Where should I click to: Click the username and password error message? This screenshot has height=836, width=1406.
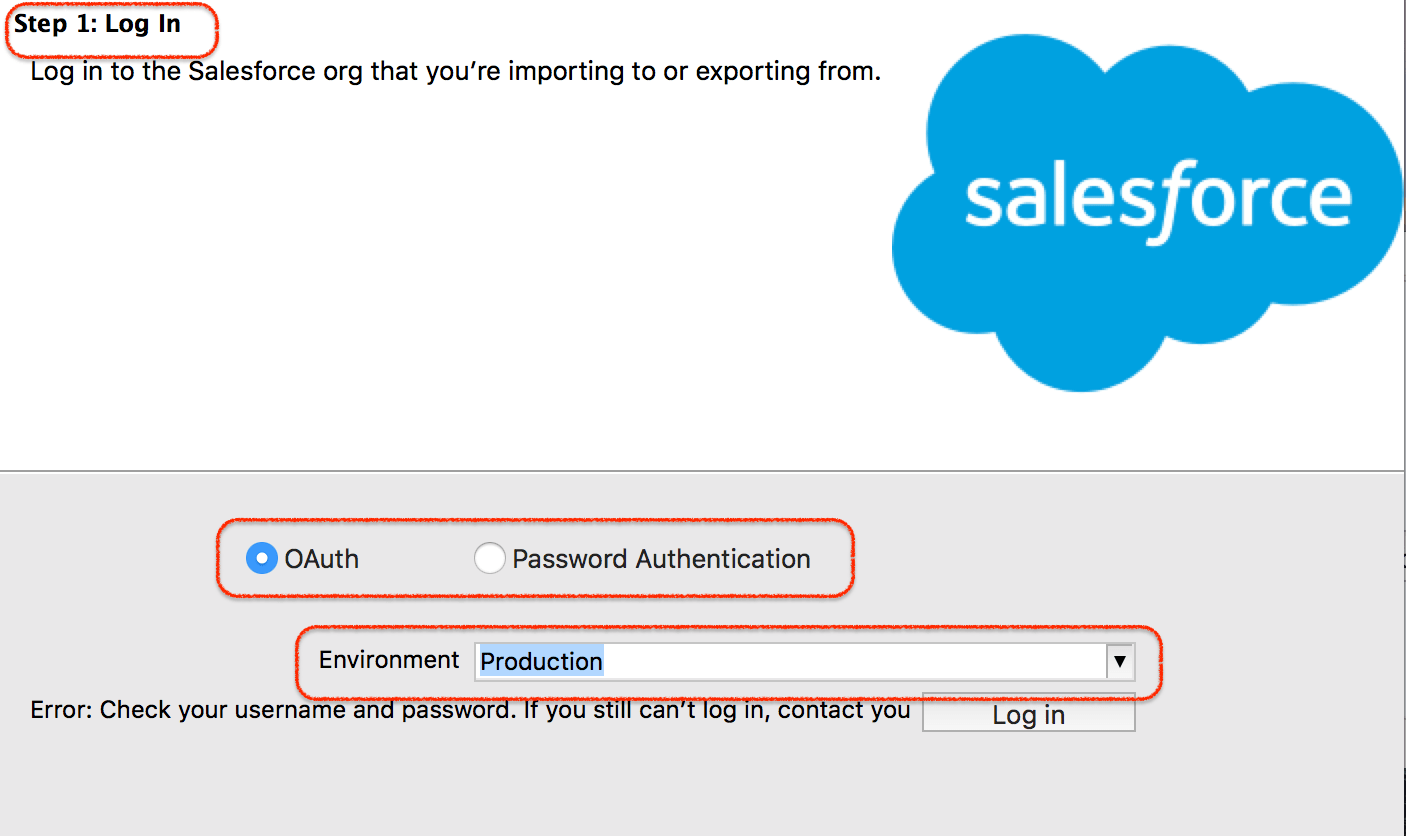[470, 710]
